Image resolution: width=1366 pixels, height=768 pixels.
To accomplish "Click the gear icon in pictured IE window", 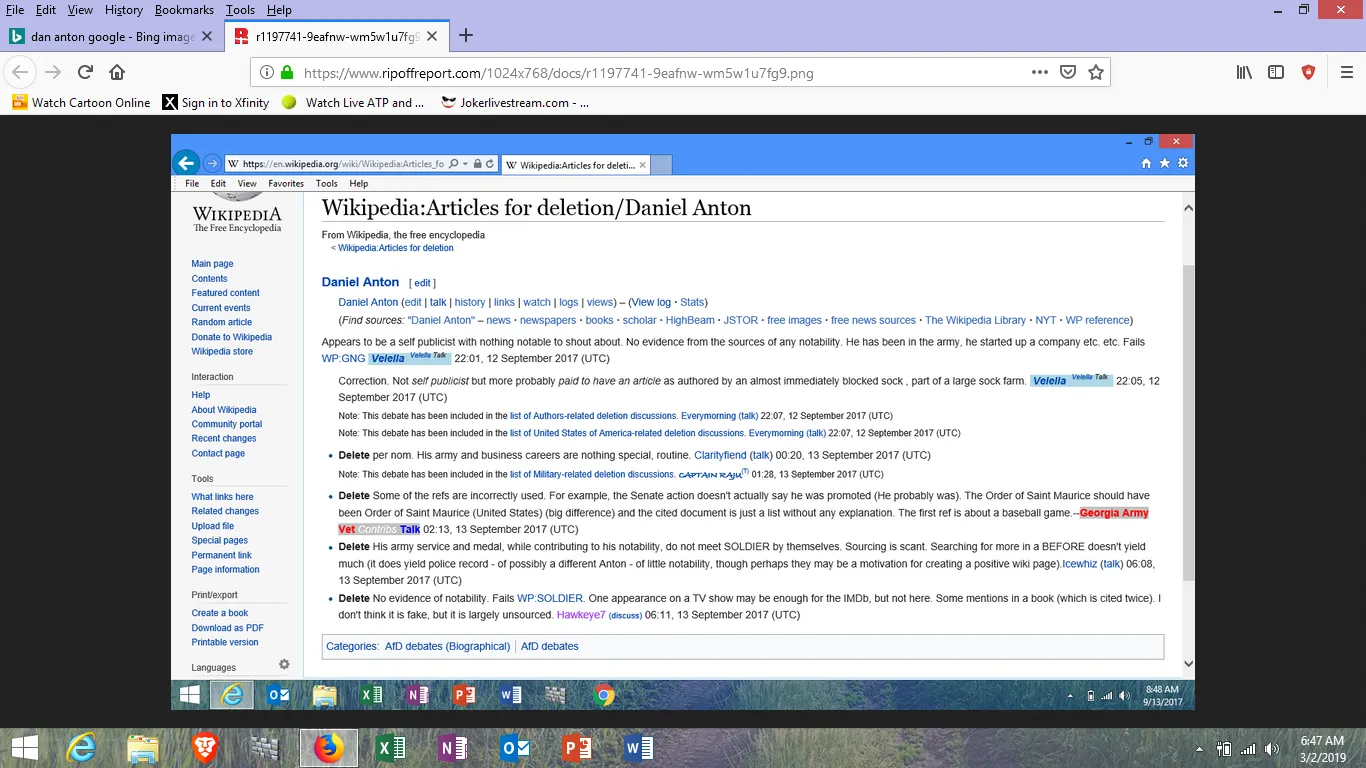I will (1183, 163).
